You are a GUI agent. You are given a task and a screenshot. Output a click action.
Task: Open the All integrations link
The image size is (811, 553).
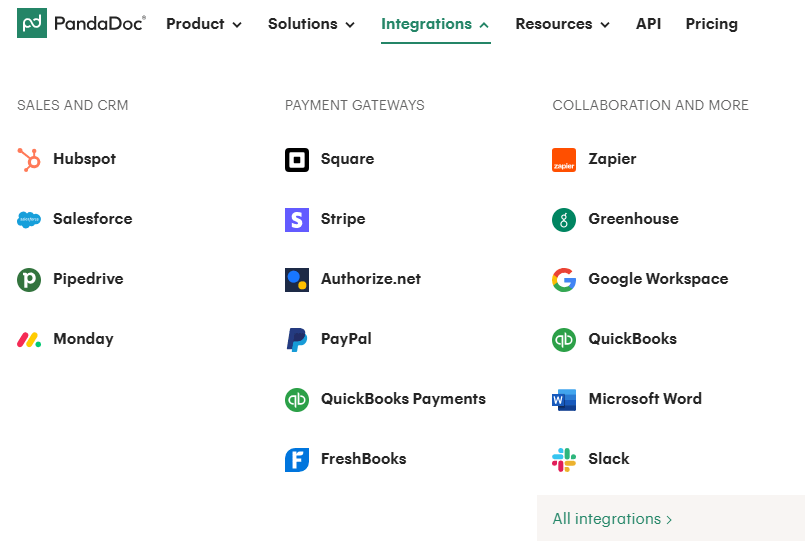[612, 519]
